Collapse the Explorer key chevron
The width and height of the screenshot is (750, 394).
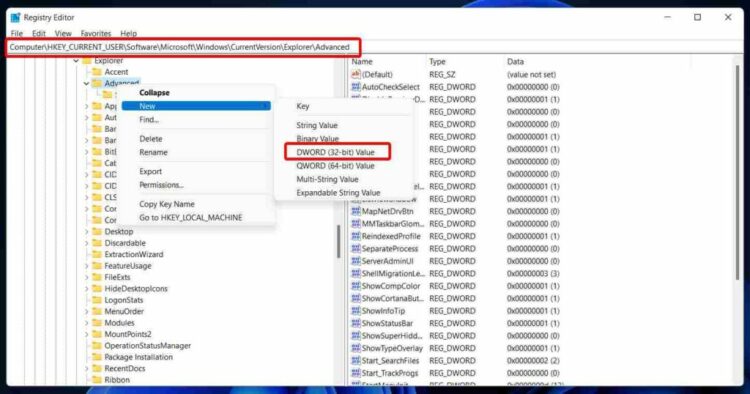click(x=76, y=61)
